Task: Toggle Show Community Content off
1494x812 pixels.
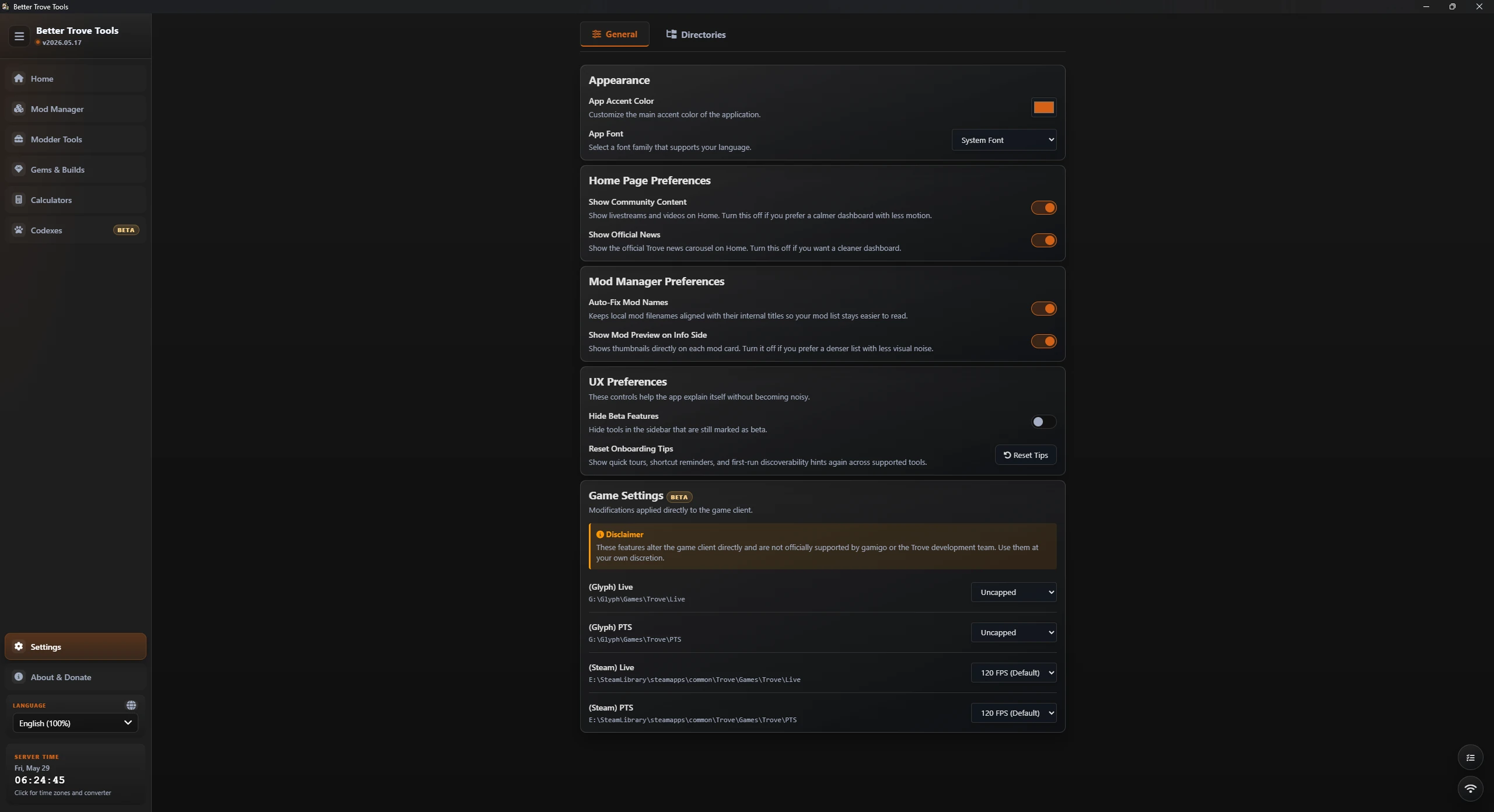Action: 1043,208
